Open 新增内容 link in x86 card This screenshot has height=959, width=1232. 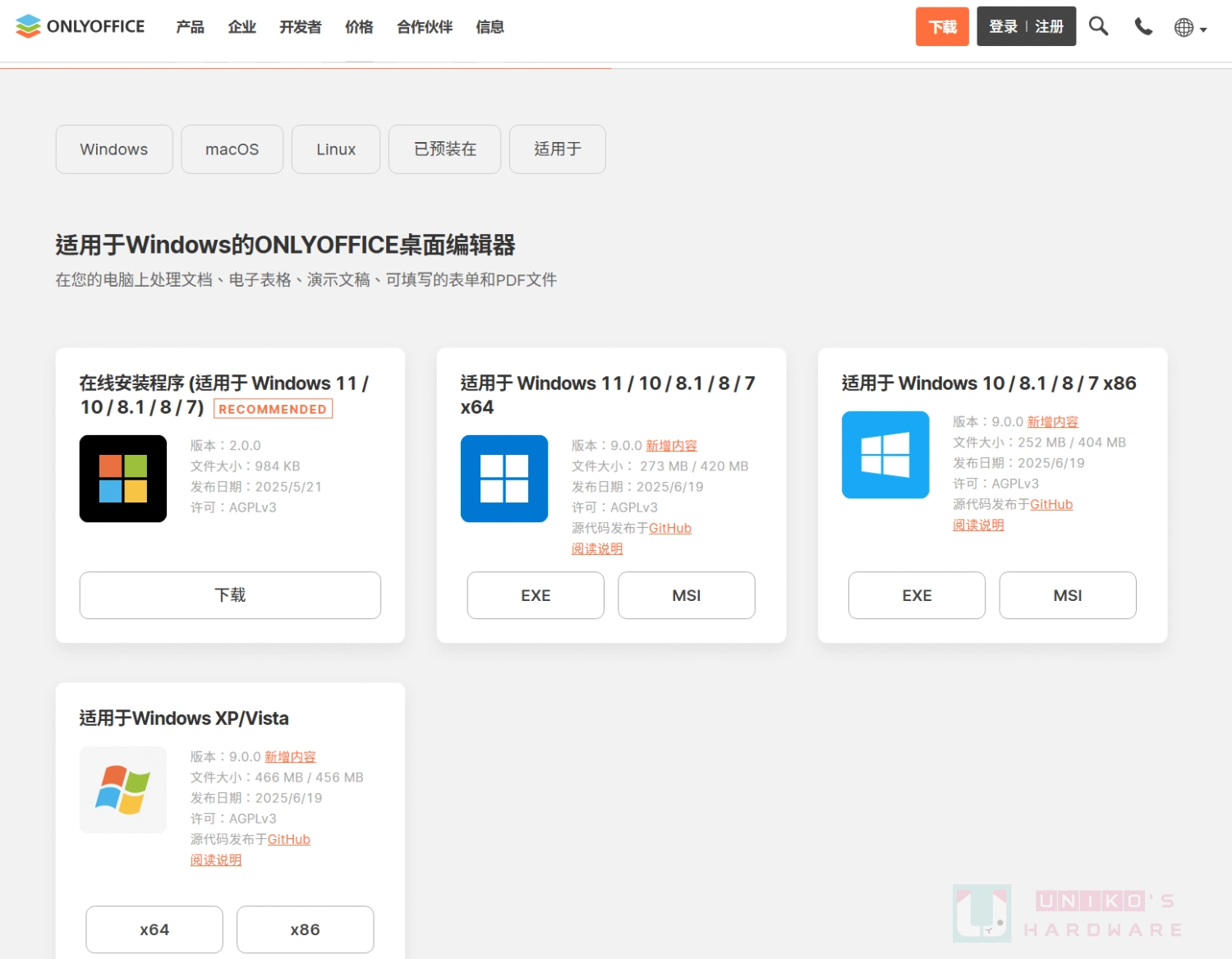(1052, 422)
